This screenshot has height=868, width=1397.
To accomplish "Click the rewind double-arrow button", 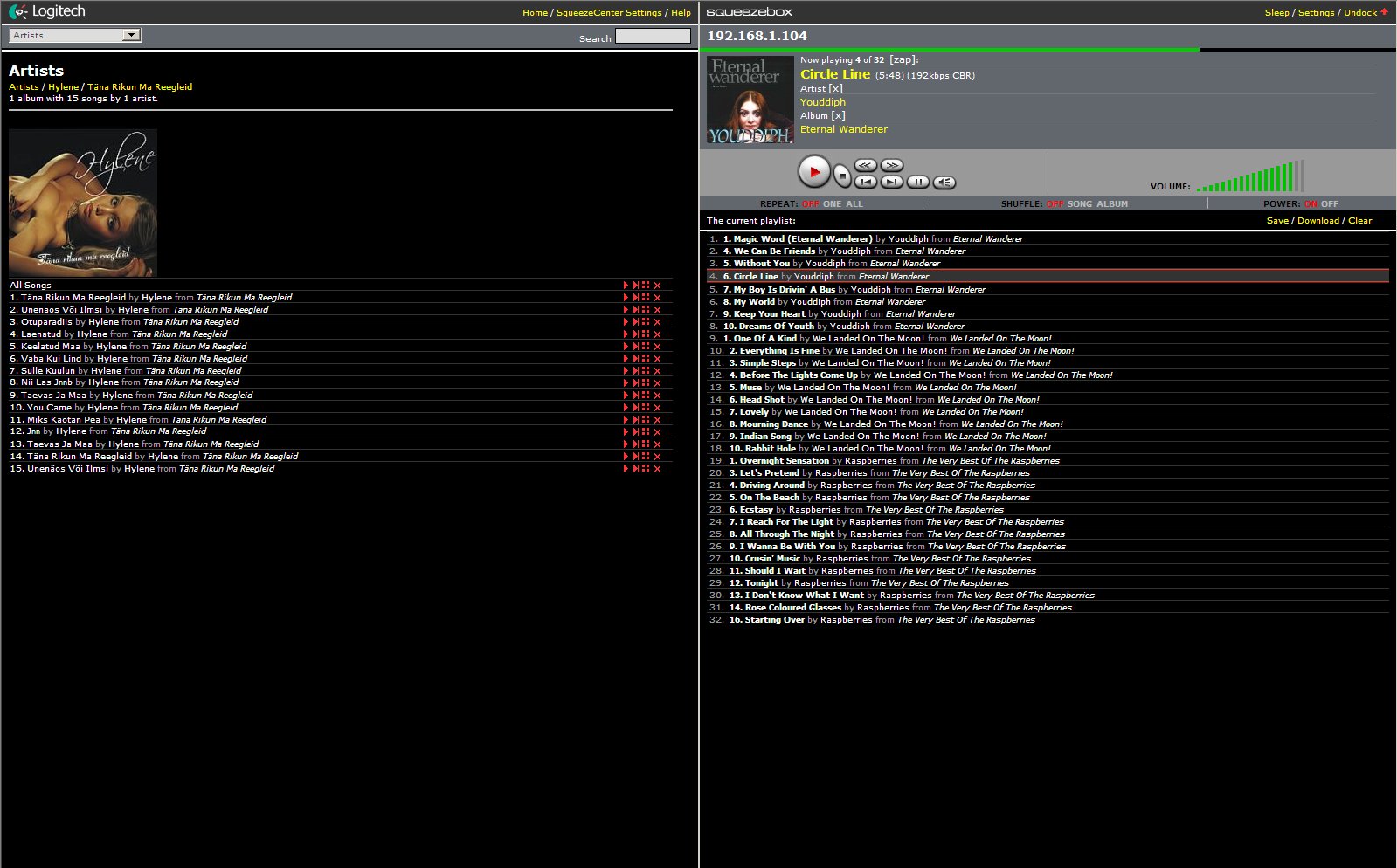I will coord(865,165).
